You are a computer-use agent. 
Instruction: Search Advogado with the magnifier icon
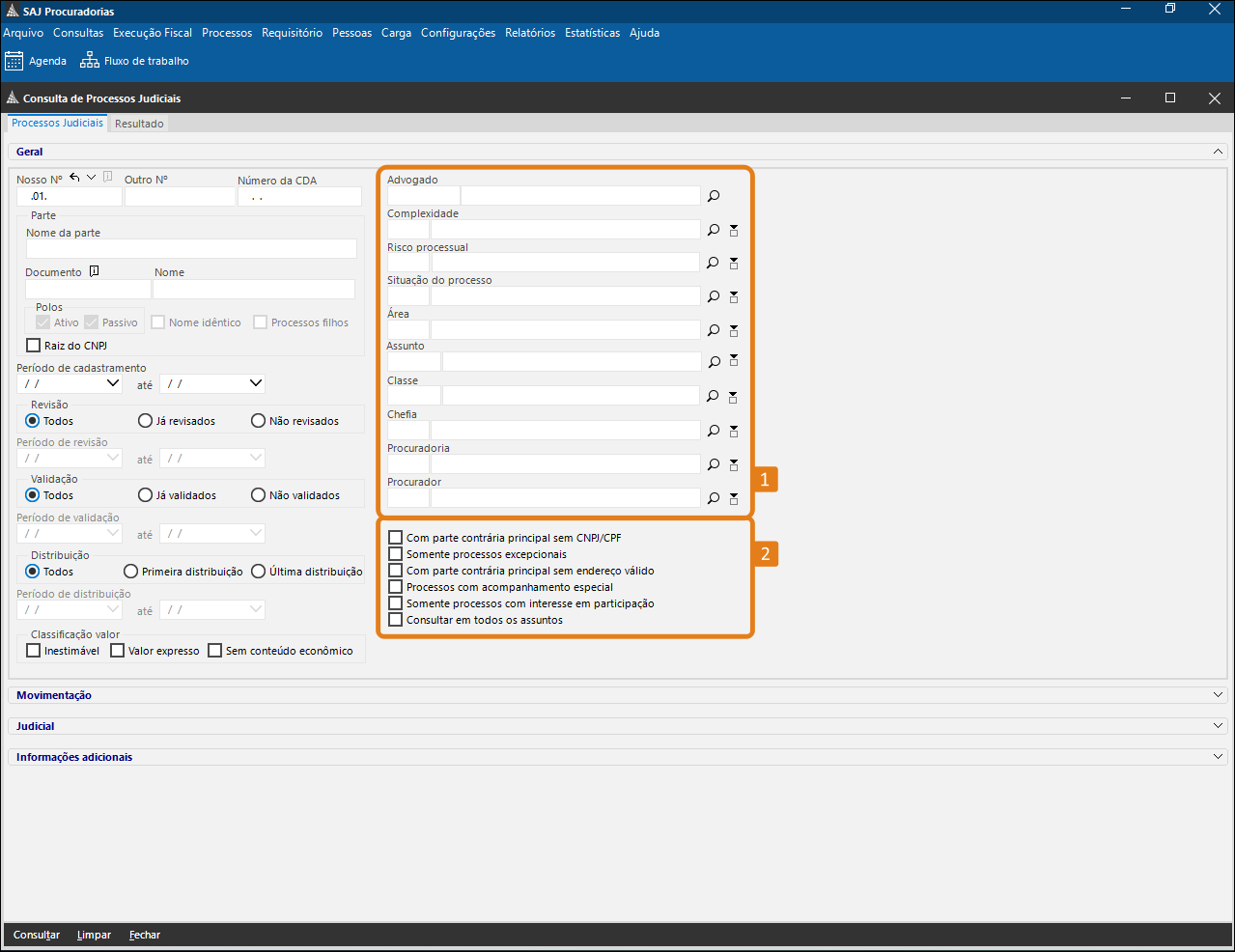tap(714, 196)
